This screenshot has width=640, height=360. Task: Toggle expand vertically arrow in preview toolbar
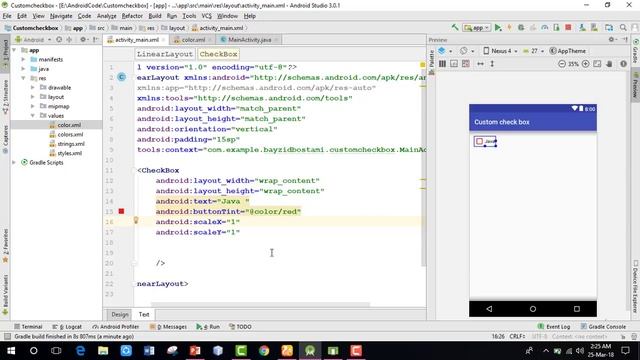[x=492, y=64]
